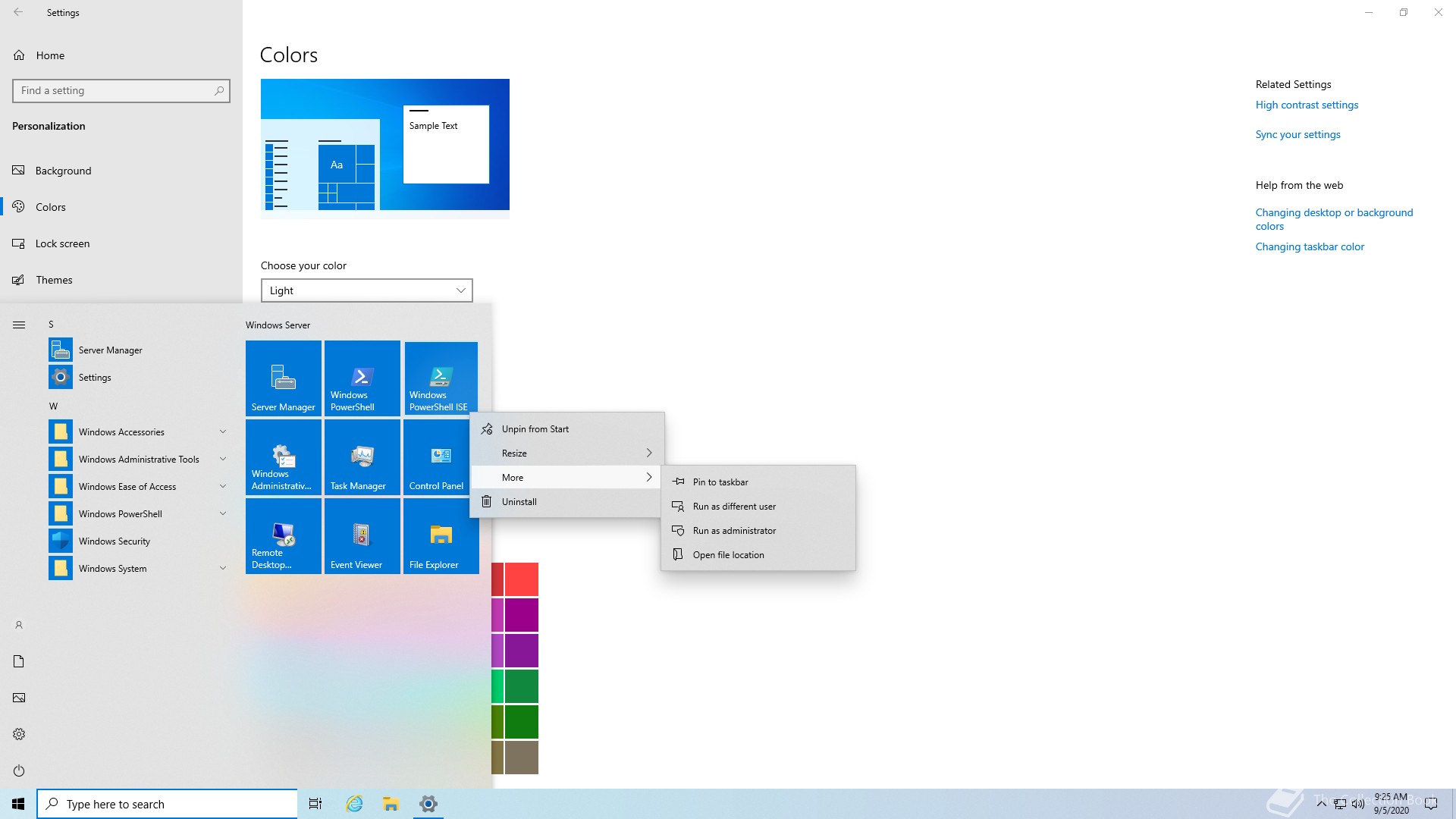The image size is (1456, 819).
Task: Open File Explorer from the taskbar
Action: [x=391, y=804]
